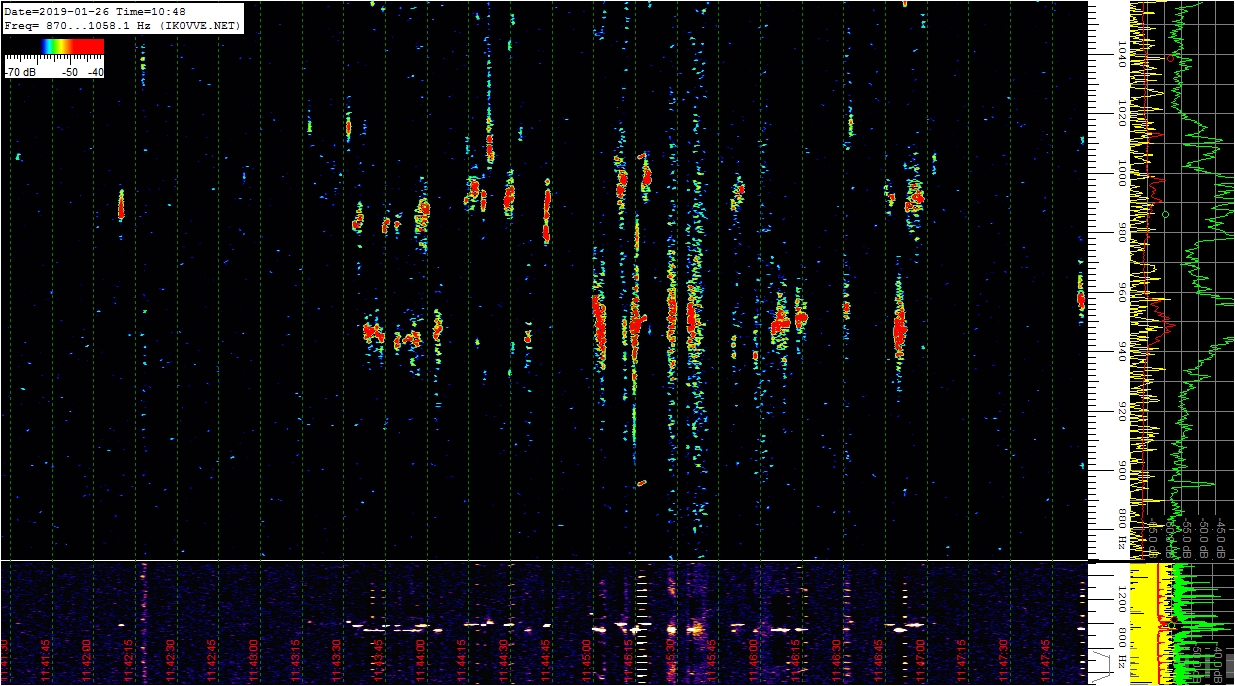The height and width of the screenshot is (686, 1235).
Task: Click the 1200 label on lower frequency scale
Action: (x=1122, y=600)
